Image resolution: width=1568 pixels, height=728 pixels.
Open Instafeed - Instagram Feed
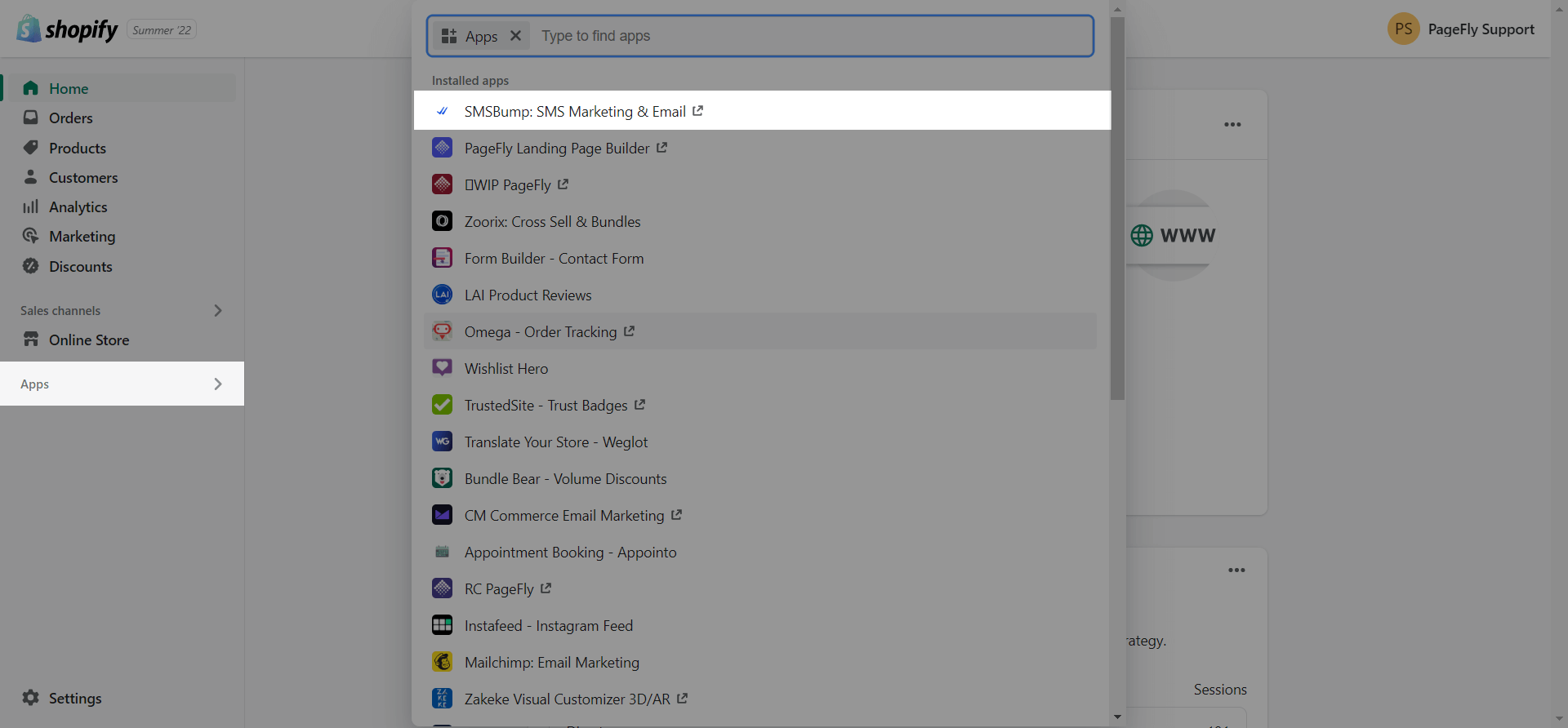(x=759, y=625)
